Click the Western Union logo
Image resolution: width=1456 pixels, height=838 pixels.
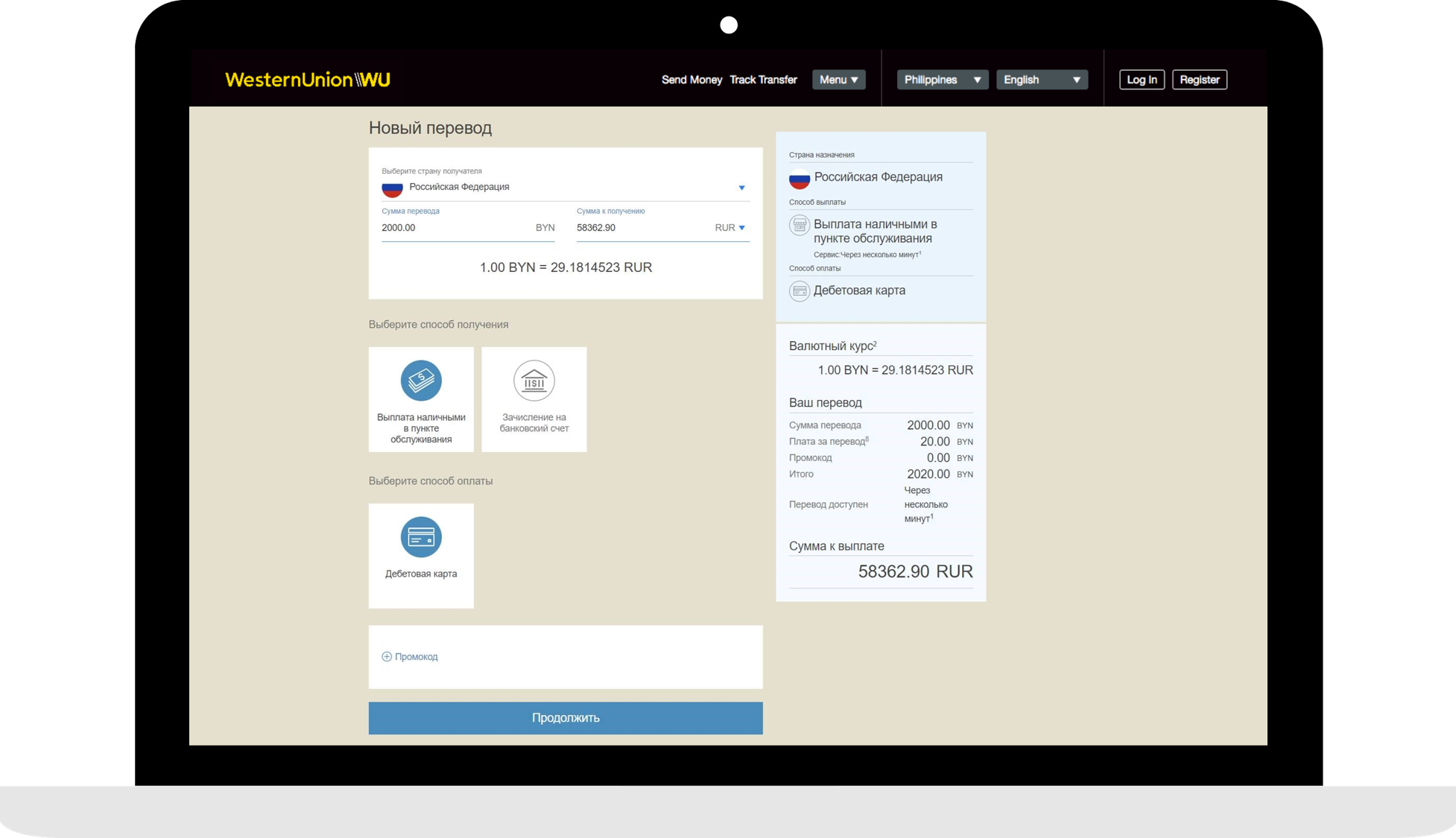tap(307, 80)
